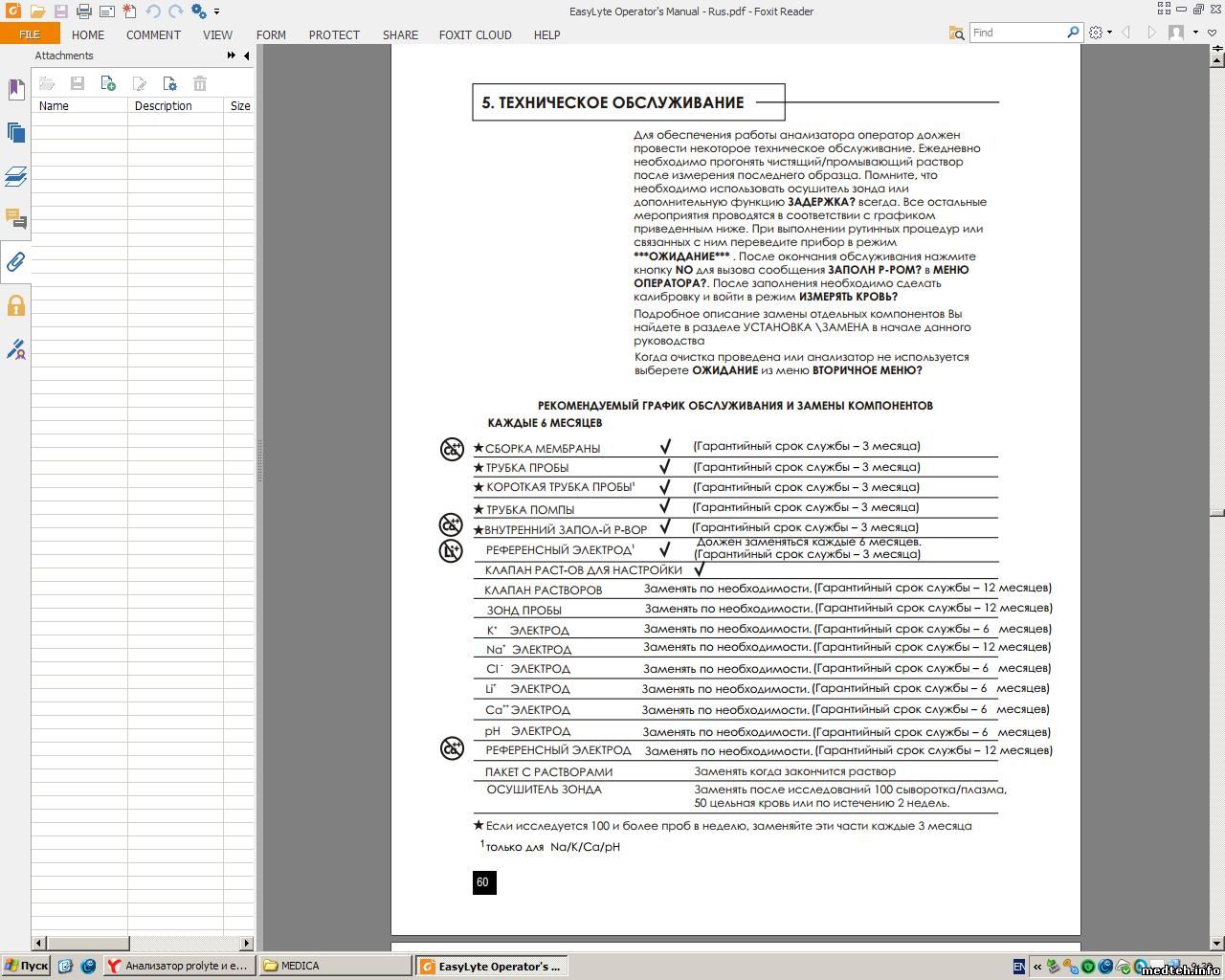Open attachment settings icon with gear
1225x980 pixels.
169,84
